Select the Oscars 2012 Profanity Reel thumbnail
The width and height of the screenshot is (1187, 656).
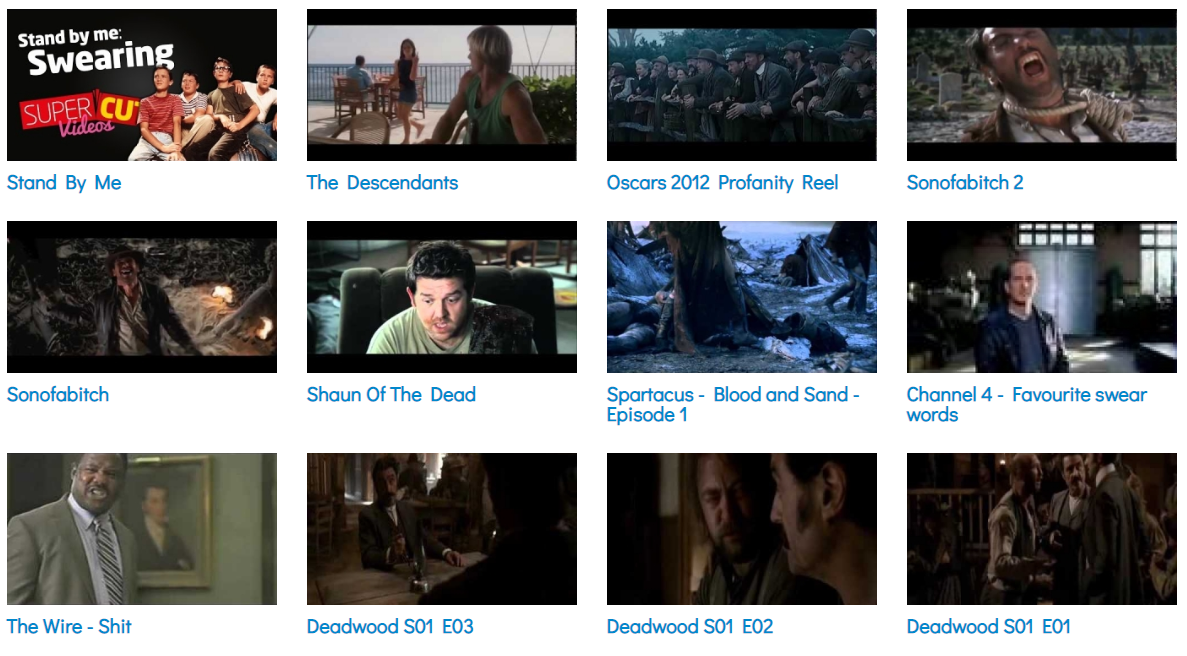pos(741,85)
